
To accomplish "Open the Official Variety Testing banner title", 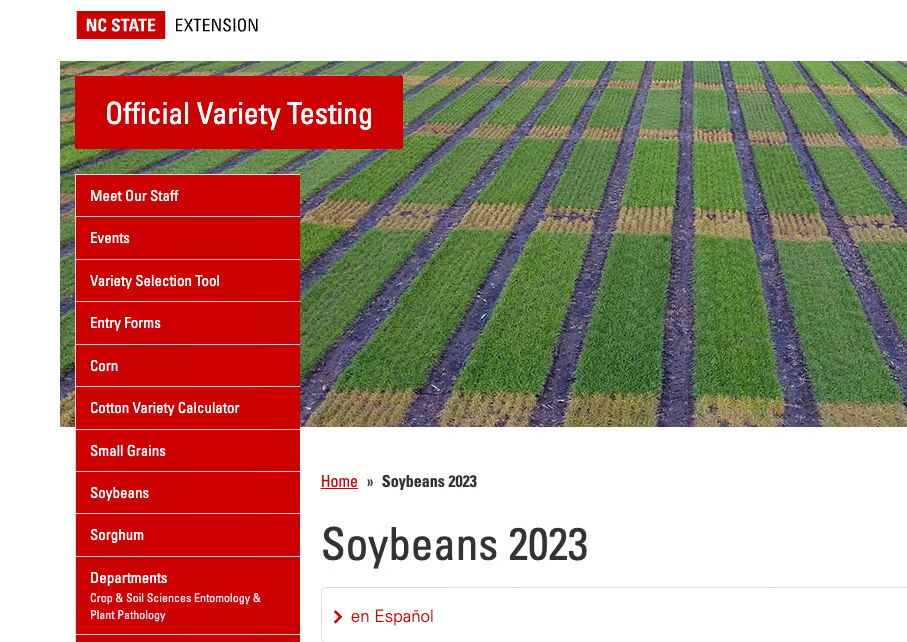I will [x=239, y=113].
